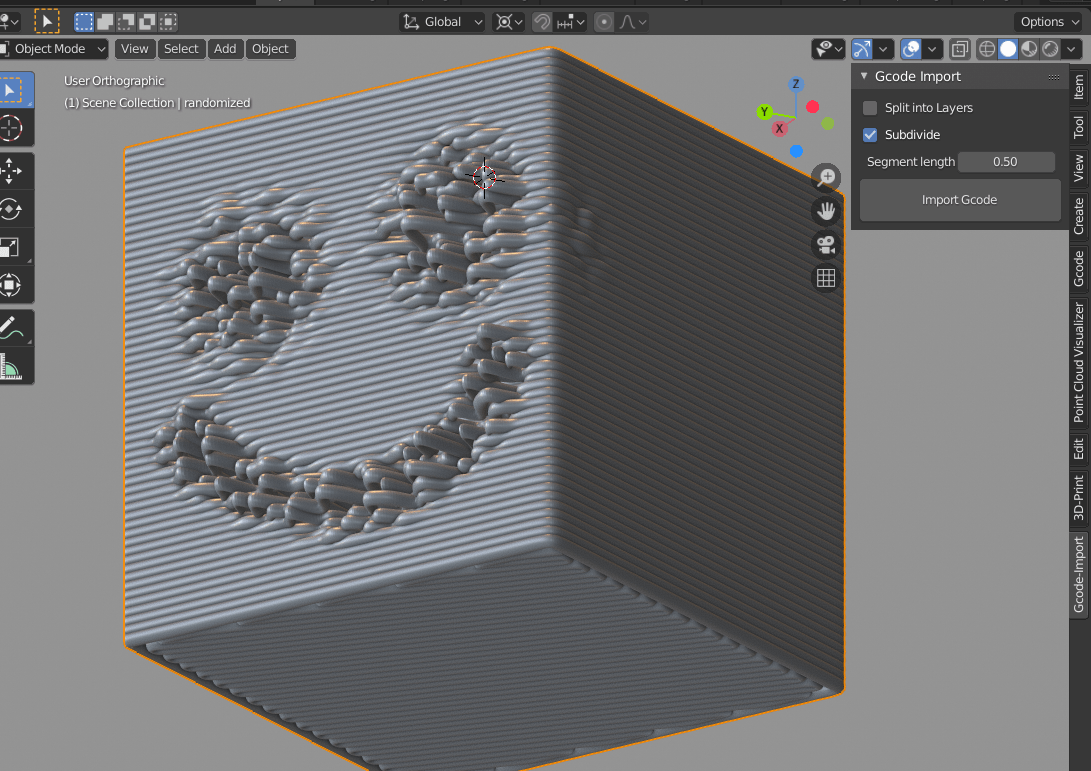Open the Object Mode dropdown
The width and height of the screenshot is (1091, 771).
pos(55,48)
